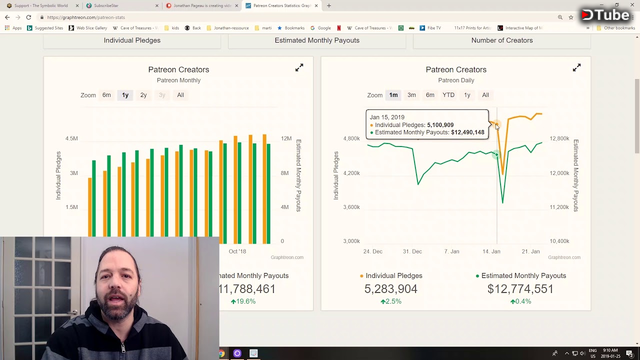
Task: Open the marti bookmarks folder
Action: 263,28
